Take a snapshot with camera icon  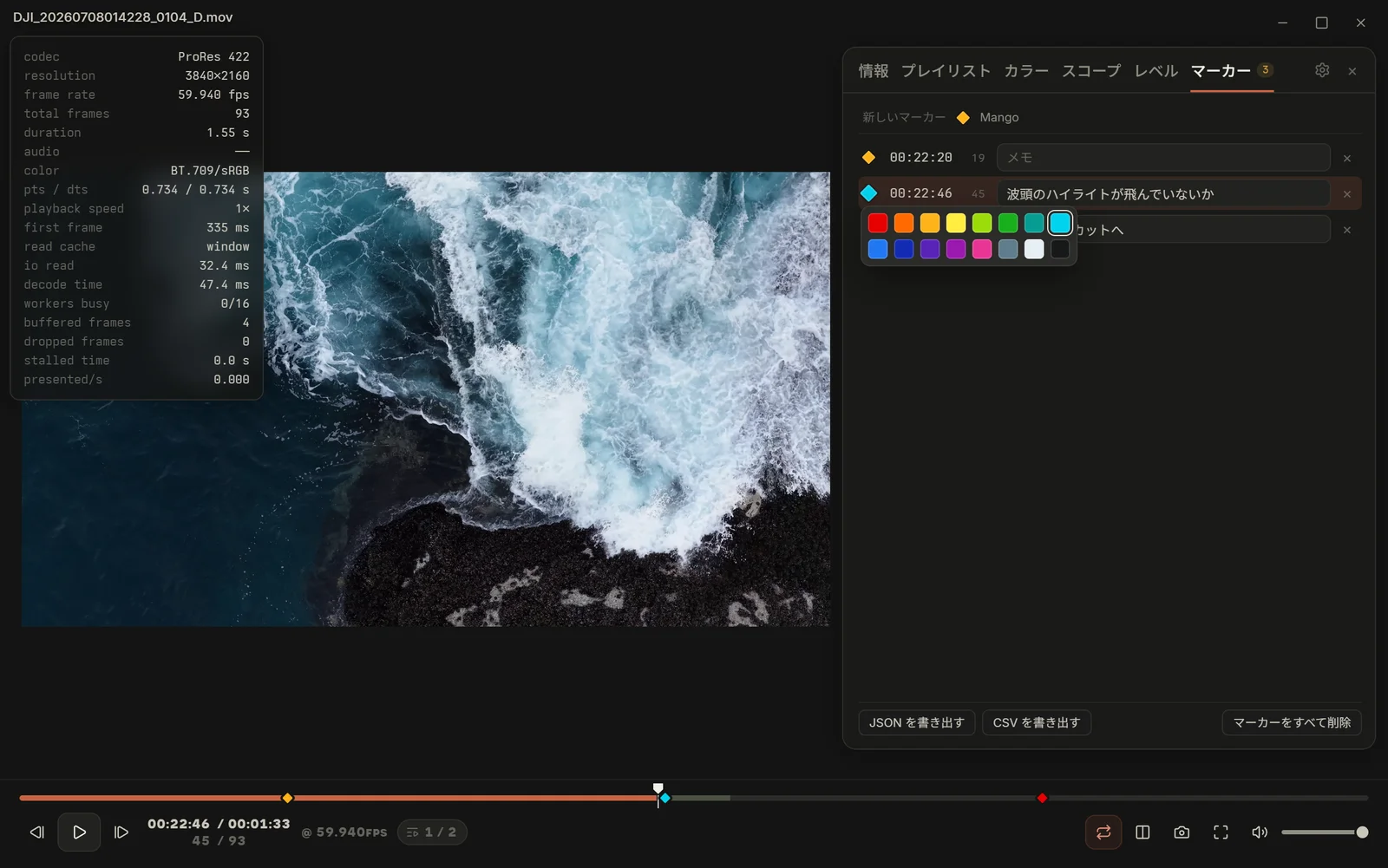pyautogui.click(x=1182, y=832)
